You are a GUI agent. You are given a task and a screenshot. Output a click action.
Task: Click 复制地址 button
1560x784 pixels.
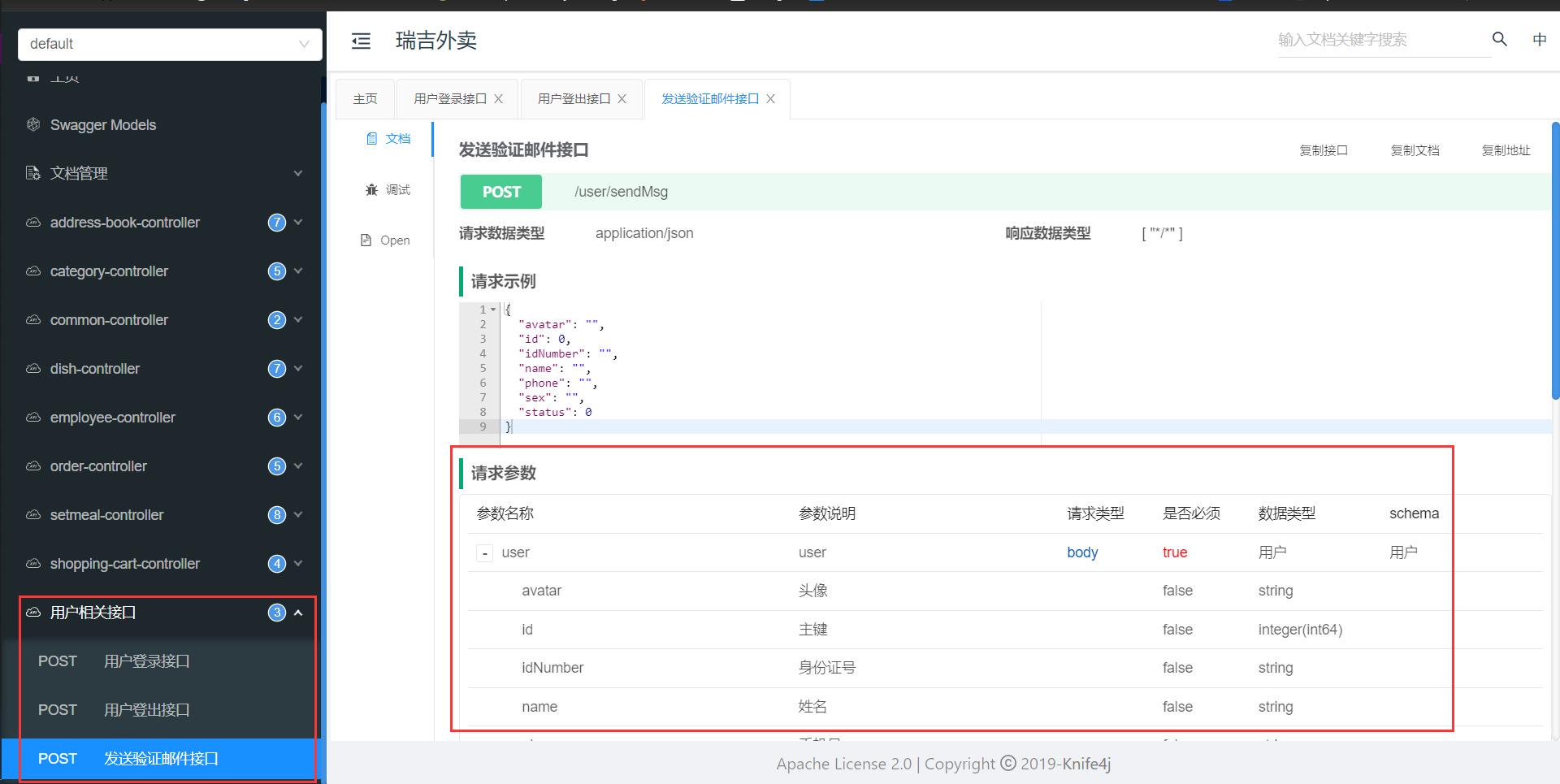pos(1506,150)
